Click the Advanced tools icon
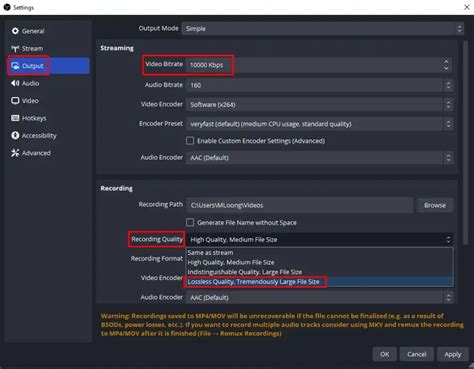The width and height of the screenshot is (474, 369). click(15, 153)
